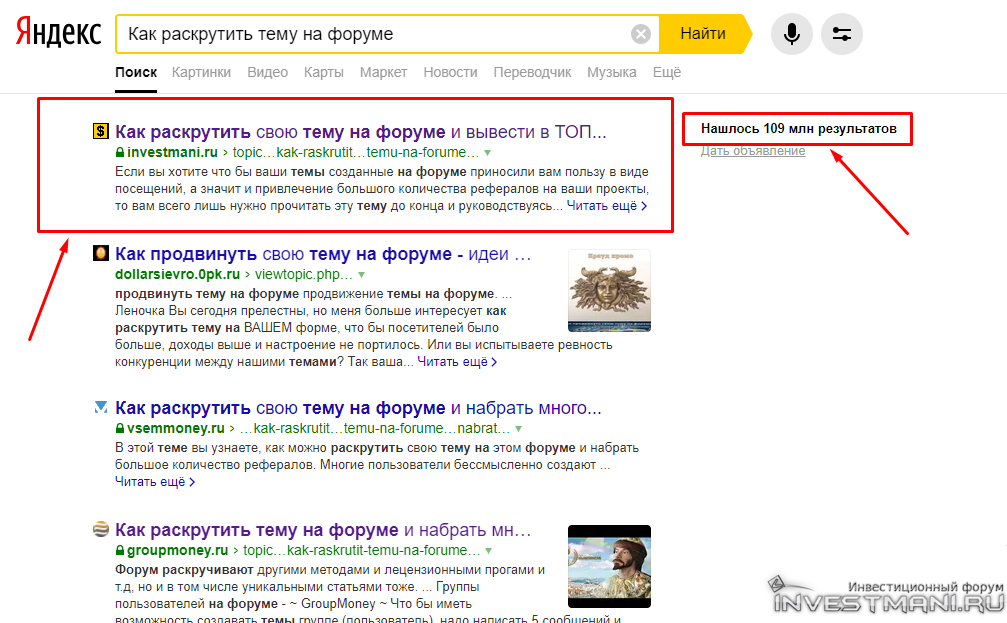Click the topic…kak-raskrutit path of investmani.ru

(356, 152)
